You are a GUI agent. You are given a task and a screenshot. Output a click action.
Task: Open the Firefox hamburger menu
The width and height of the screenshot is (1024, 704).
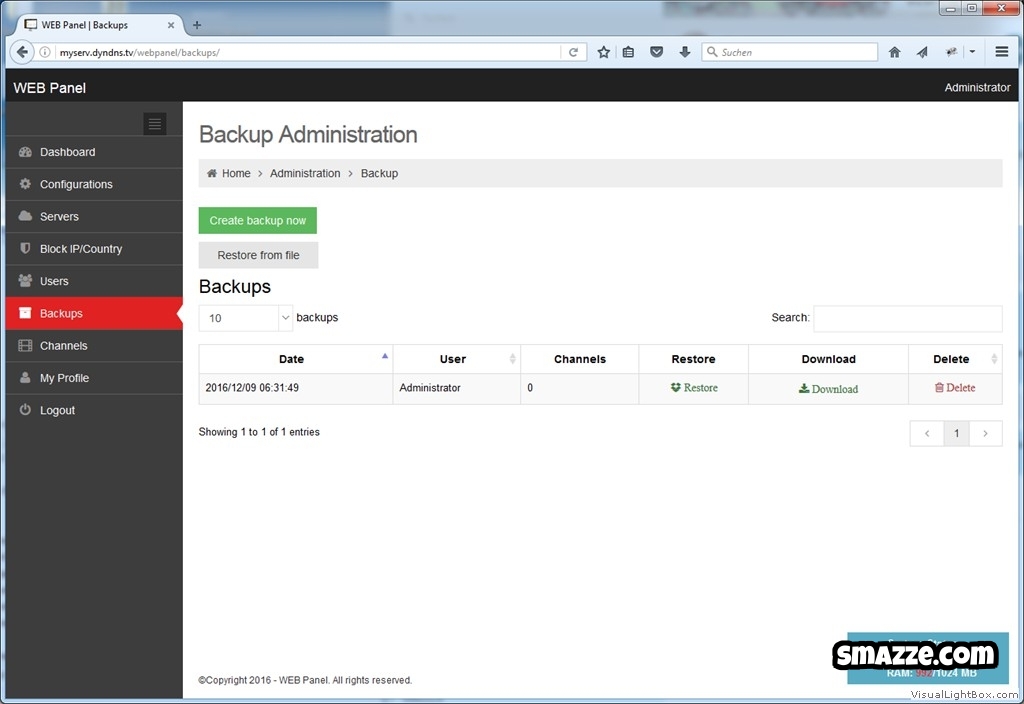pos(1002,52)
